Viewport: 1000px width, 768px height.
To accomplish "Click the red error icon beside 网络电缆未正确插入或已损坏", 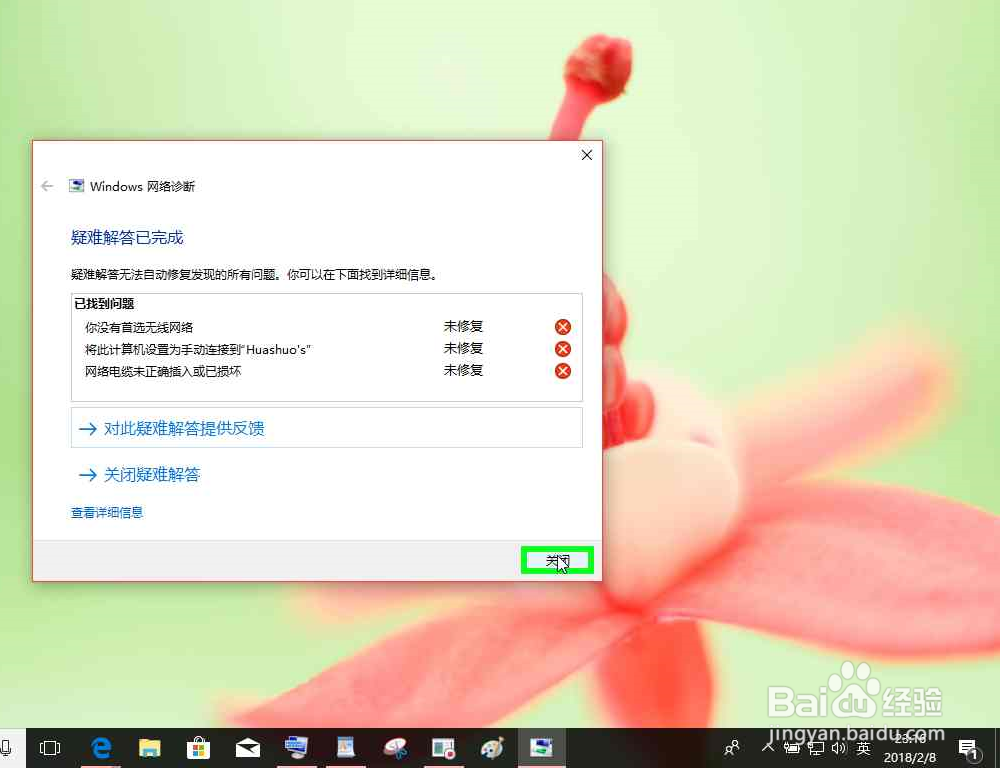I will point(562,370).
